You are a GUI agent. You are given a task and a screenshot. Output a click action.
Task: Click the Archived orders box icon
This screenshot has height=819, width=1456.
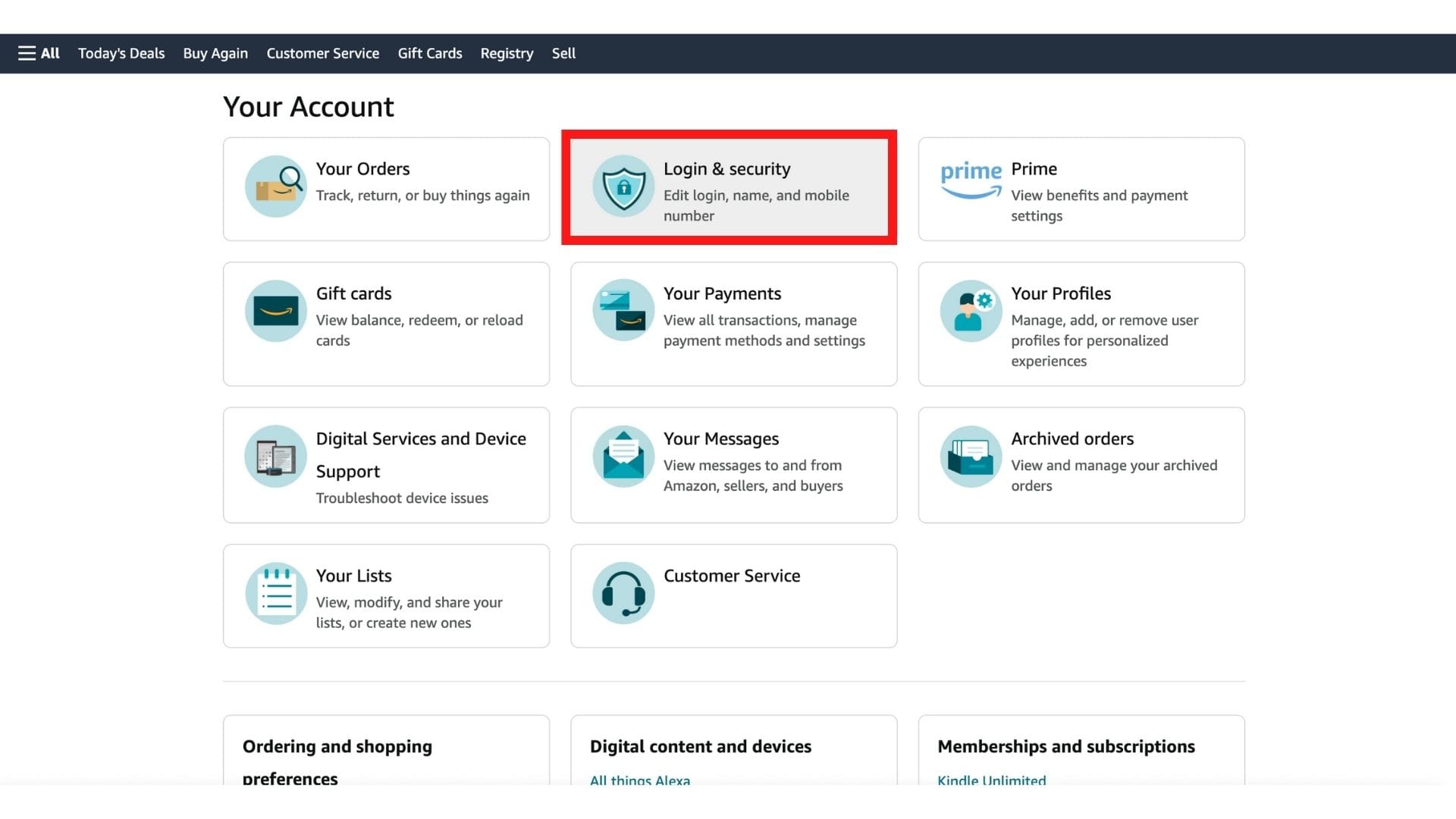coord(971,457)
